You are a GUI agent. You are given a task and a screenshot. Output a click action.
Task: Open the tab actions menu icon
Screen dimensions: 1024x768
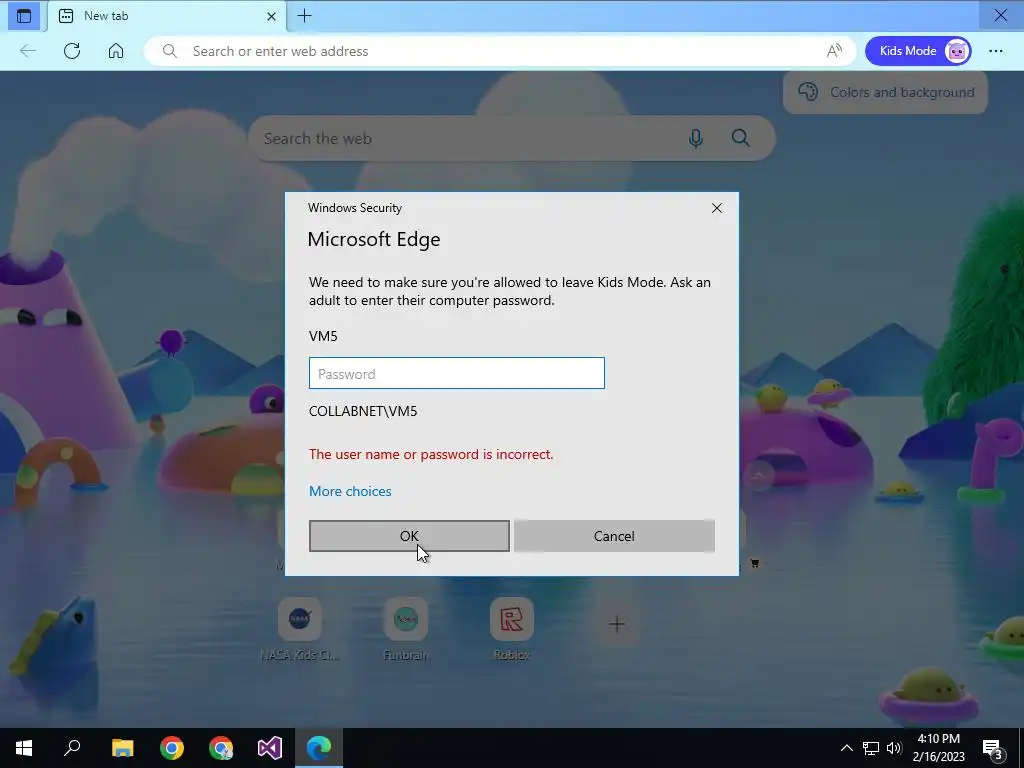point(24,16)
